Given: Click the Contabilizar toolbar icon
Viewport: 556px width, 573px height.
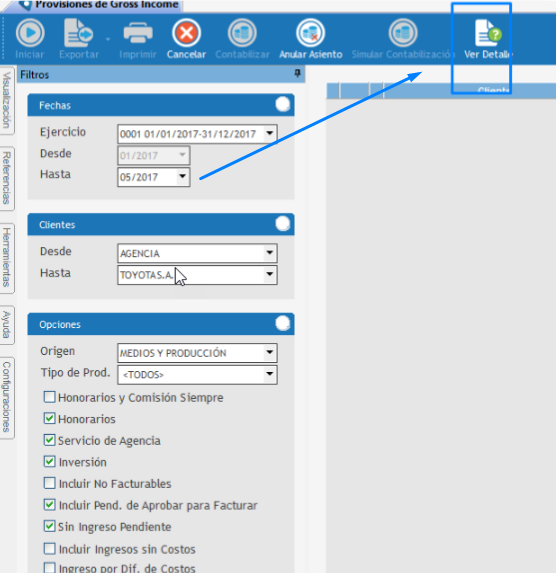Looking at the screenshot, I should point(242,33).
